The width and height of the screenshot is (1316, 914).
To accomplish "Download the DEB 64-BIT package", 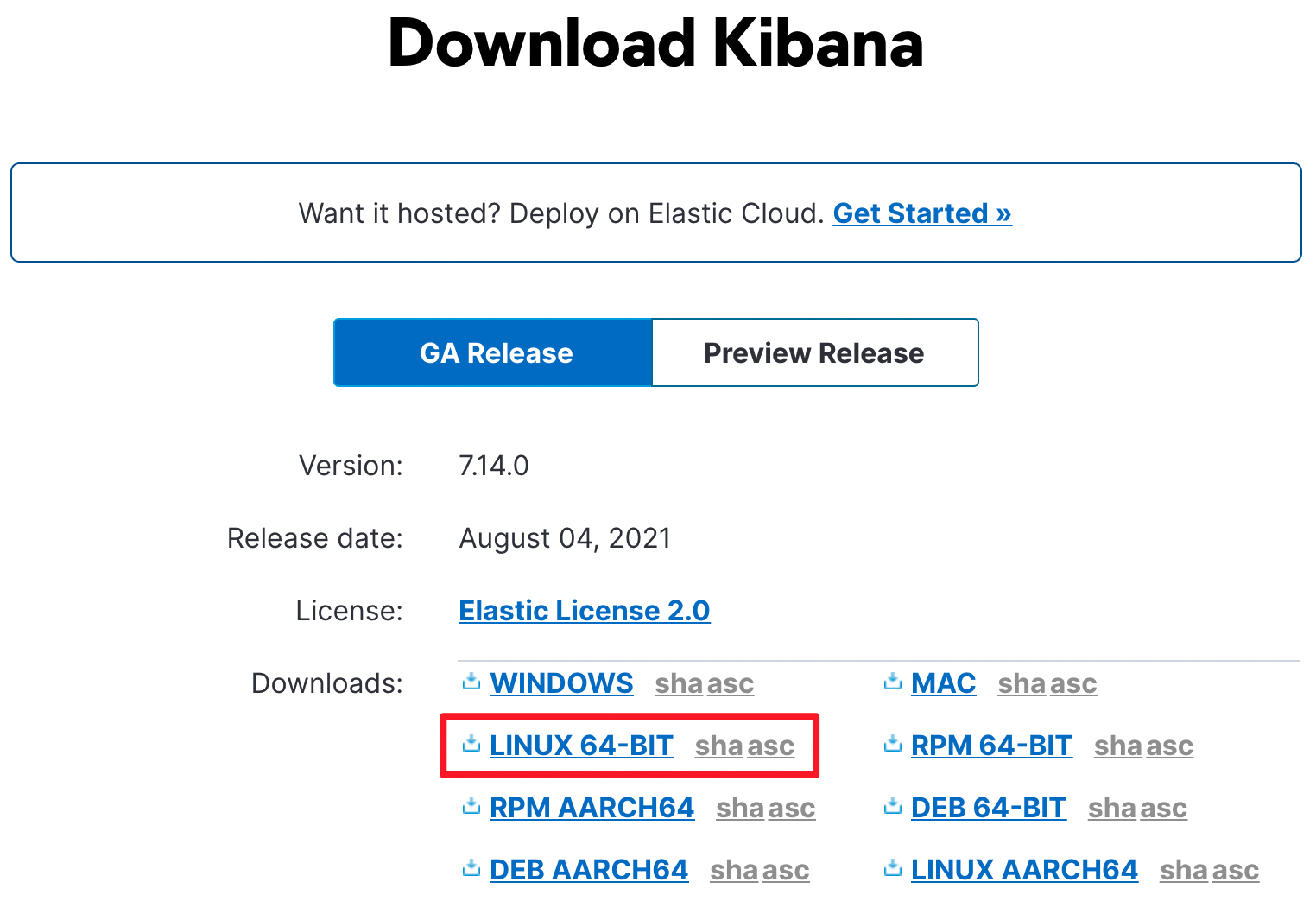I will pos(988,808).
